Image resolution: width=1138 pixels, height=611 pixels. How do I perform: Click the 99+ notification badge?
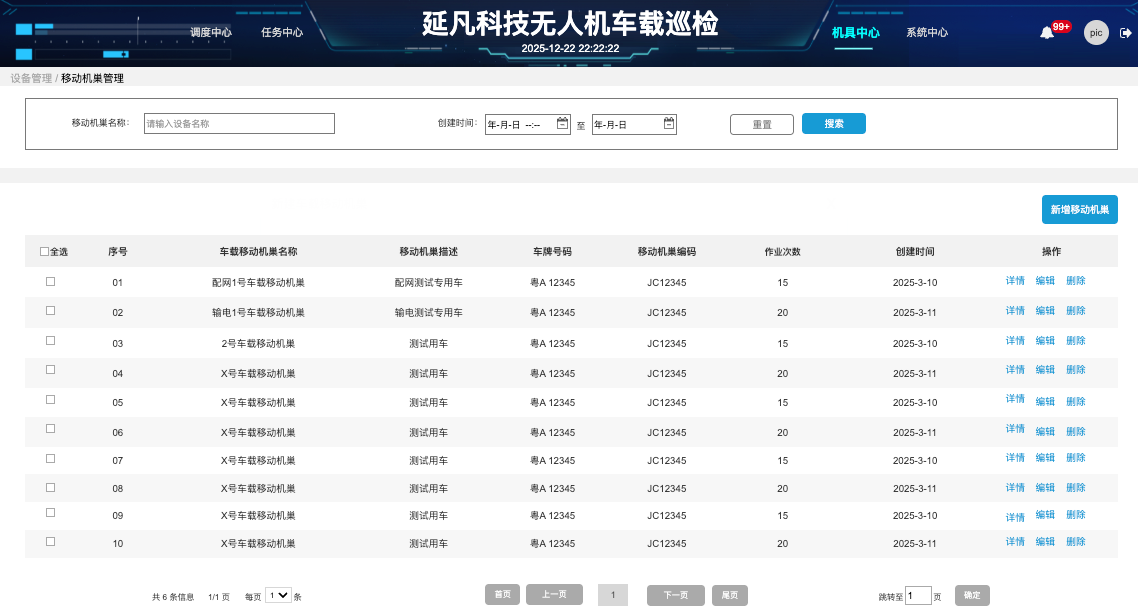[x=1061, y=26]
